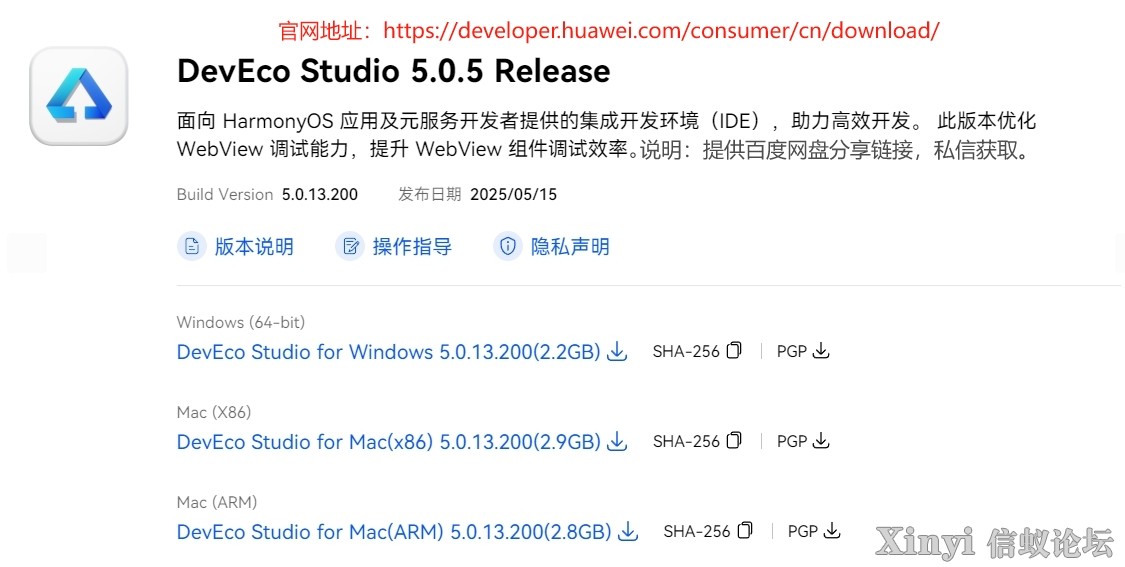Copy the Mac (ARM) SHA-256 checksum icon
Viewport: 1125px width, 567px height.
point(745,530)
